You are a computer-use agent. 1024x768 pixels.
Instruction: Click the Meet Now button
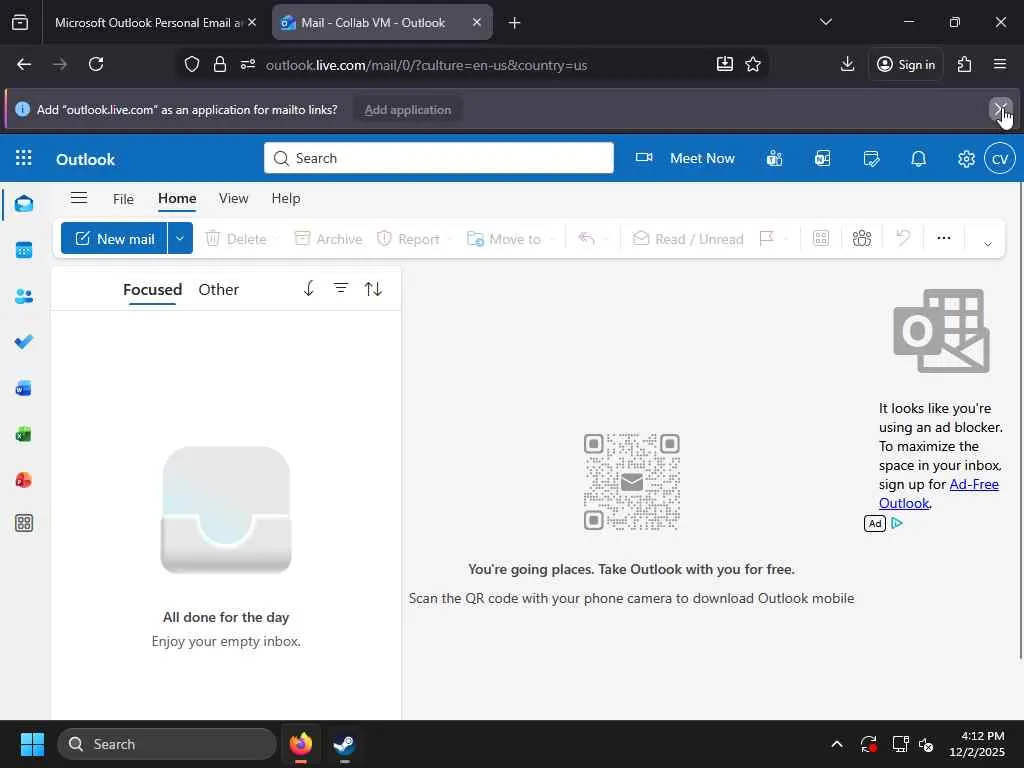685,158
